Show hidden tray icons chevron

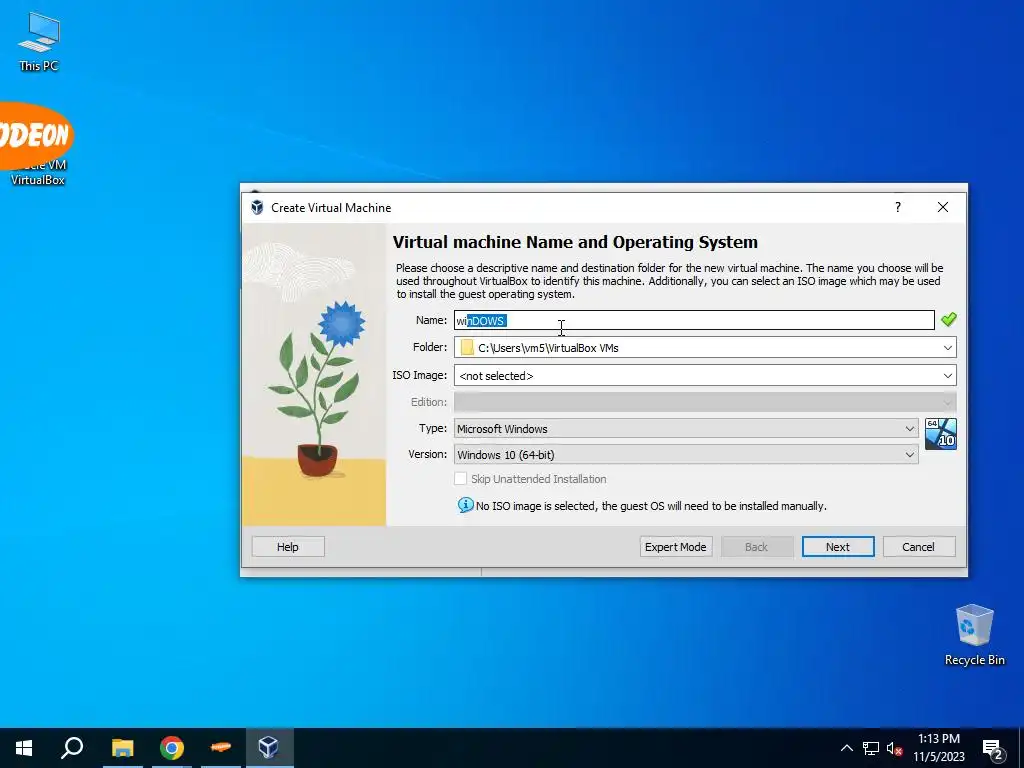(x=846, y=748)
